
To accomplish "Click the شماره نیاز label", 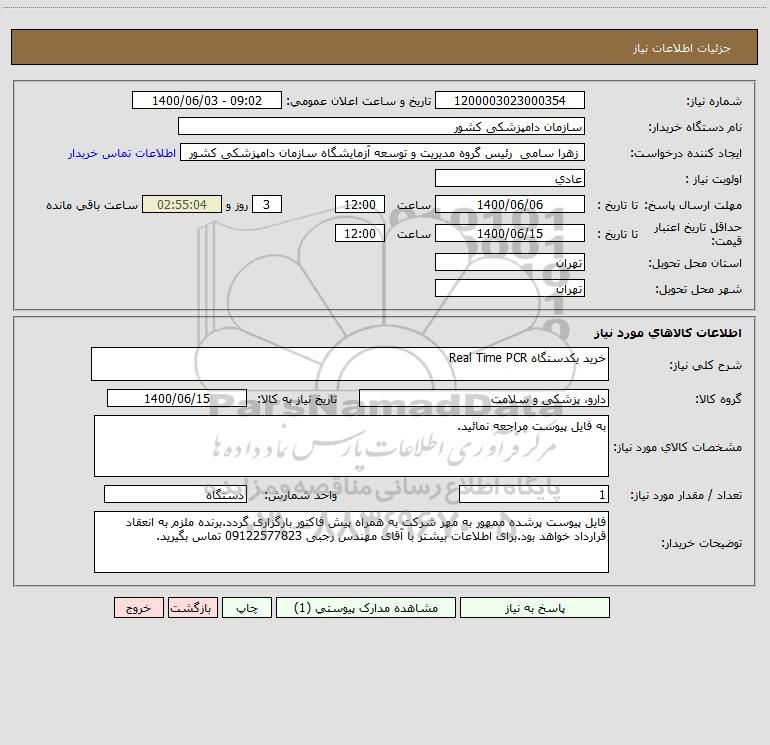I will click(714, 102).
